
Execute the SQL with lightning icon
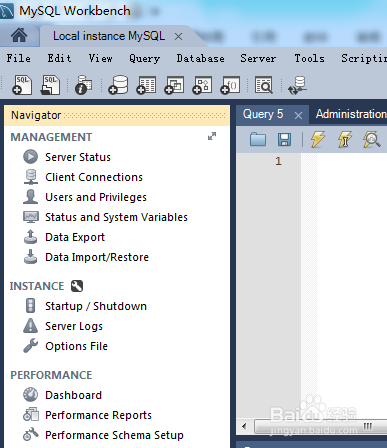pos(318,139)
